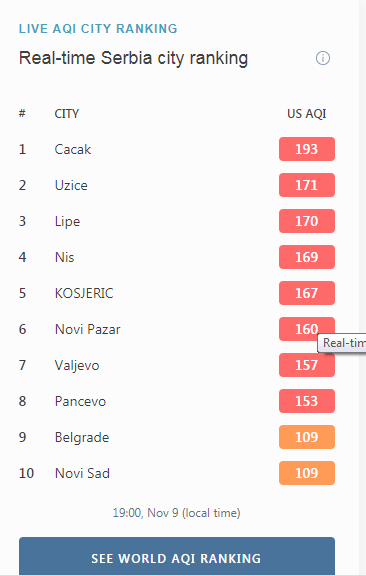Open the Novi Pazar city entry
The width and height of the screenshot is (366, 576).
tap(87, 329)
